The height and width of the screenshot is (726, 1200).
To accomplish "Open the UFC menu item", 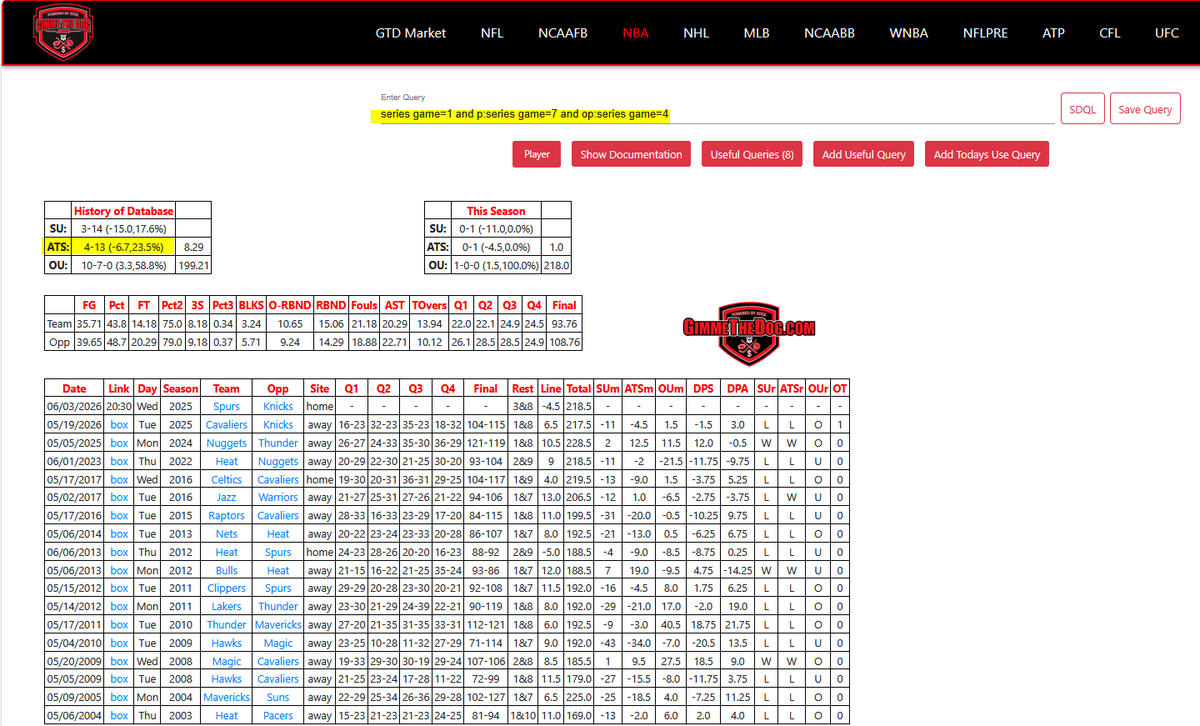I will [x=1167, y=32].
